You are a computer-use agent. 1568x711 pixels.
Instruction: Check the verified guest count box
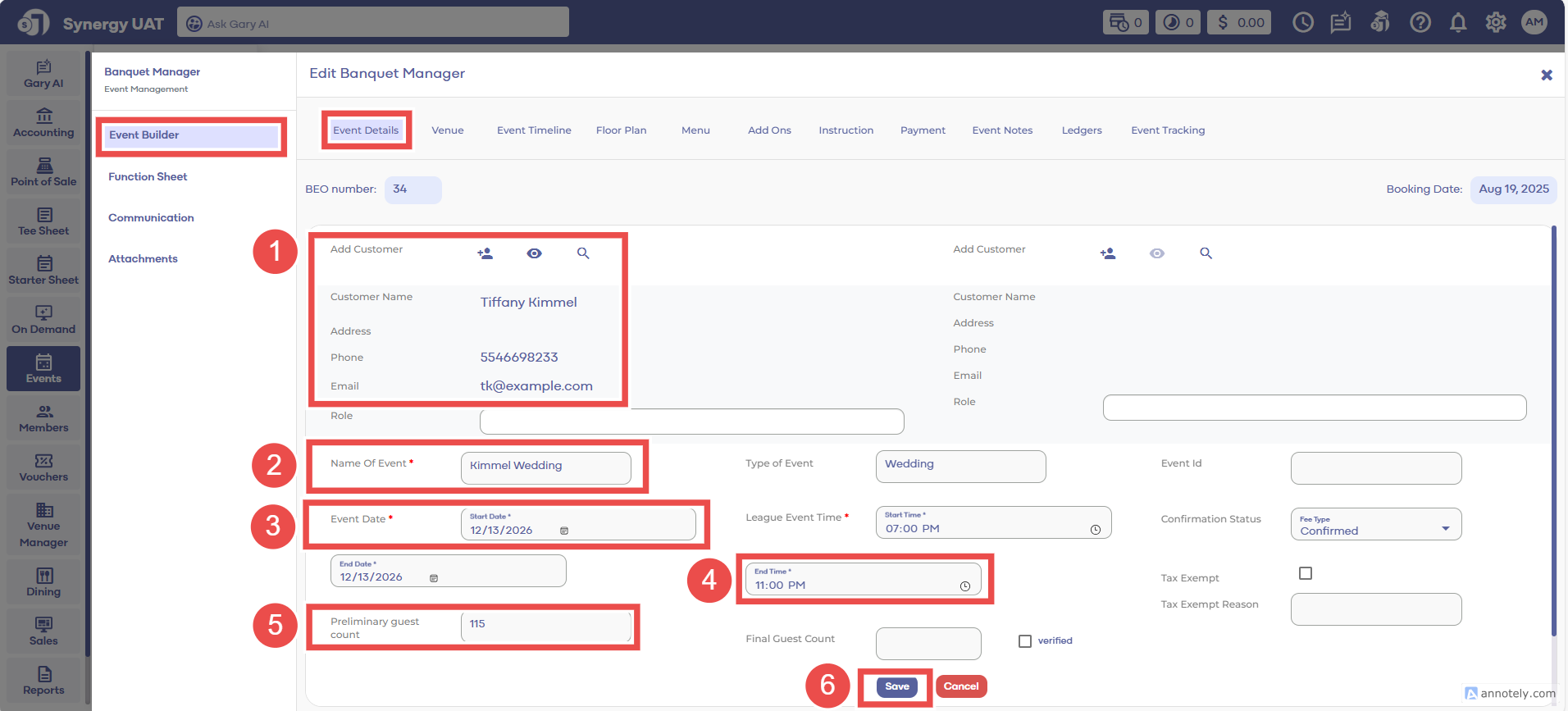1025,641
